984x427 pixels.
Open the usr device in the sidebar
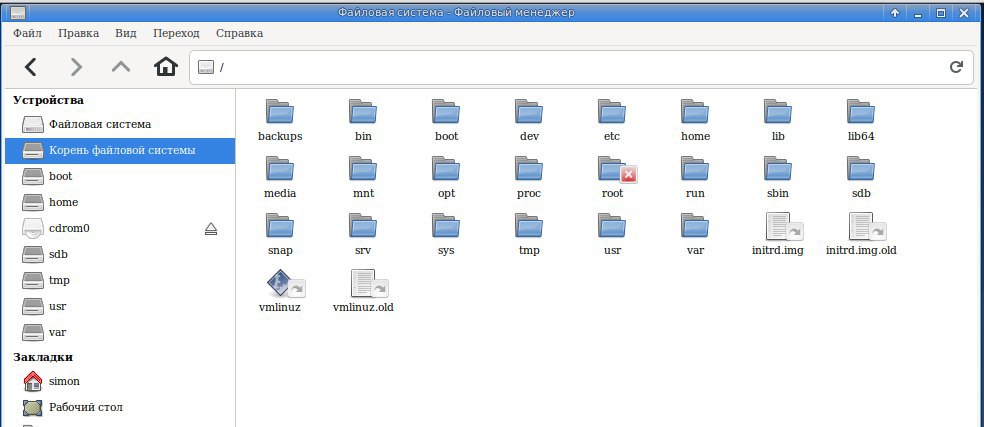coord(120,306)
